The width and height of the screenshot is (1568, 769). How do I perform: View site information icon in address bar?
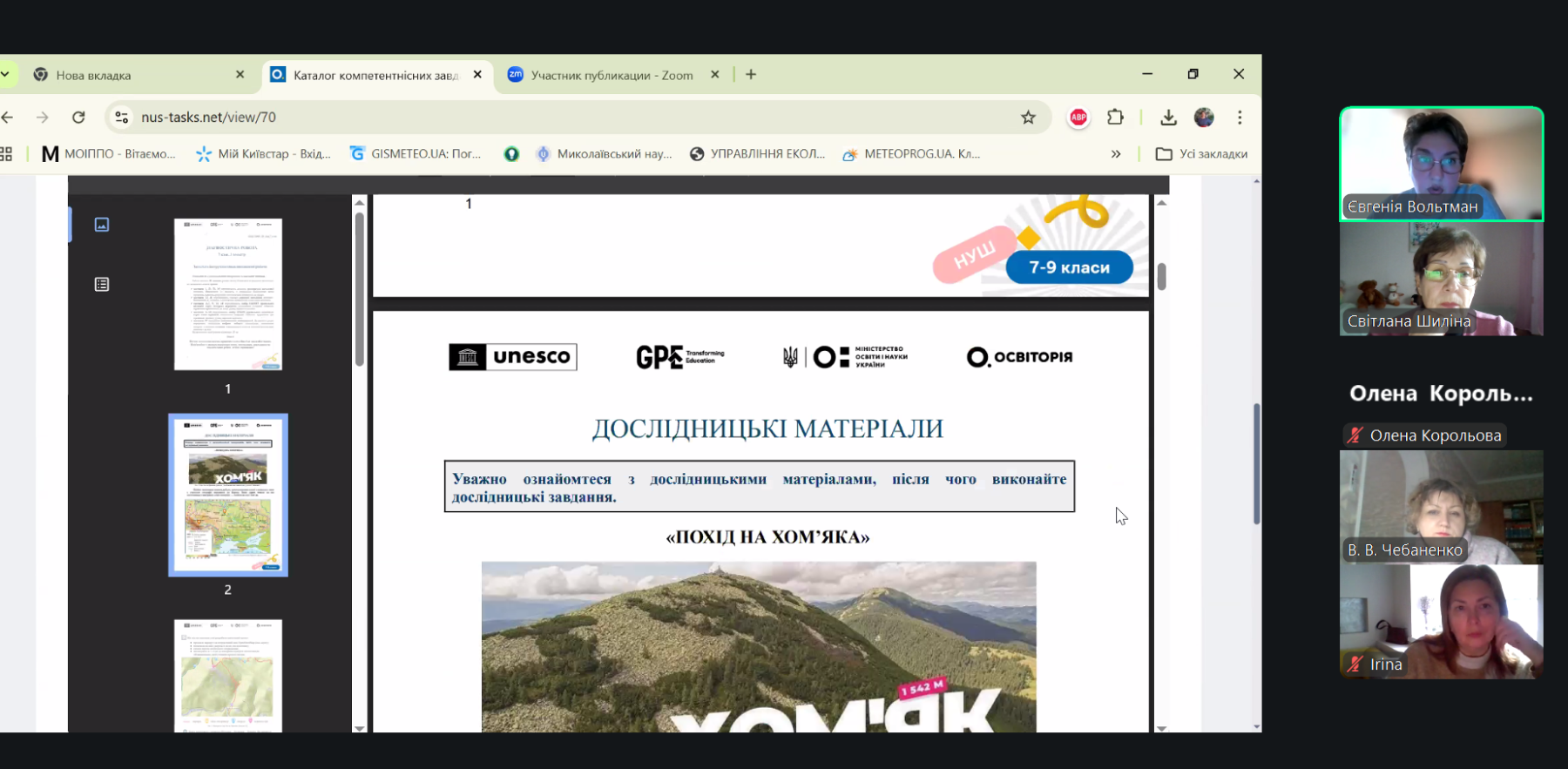point(122,118)
